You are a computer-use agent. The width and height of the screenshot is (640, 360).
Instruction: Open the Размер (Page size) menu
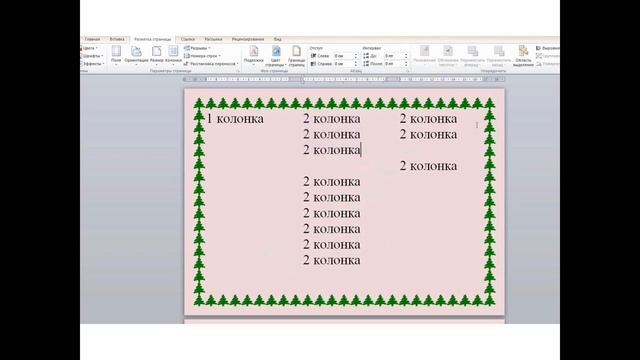[156, 55]
